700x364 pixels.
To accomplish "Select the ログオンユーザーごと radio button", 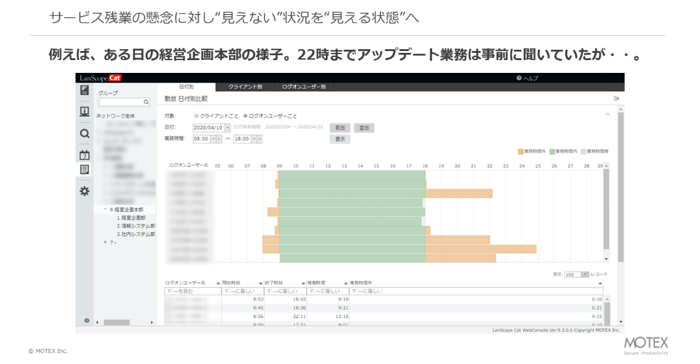I will pyautogui.click(x=245, y=116).
